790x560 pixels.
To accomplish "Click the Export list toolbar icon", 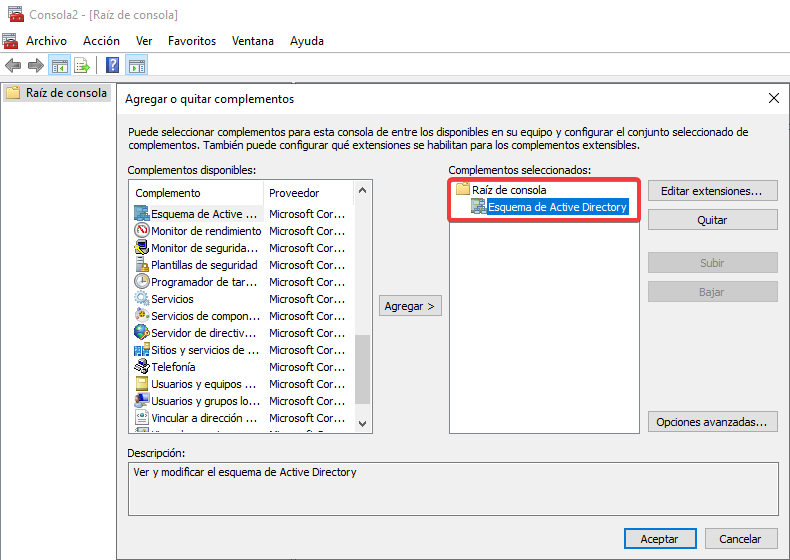I will click(x=82, y=66).
